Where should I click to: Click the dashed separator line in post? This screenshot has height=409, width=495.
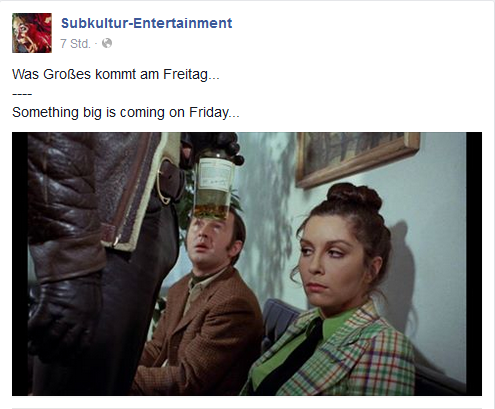click(x=22, y=94)
